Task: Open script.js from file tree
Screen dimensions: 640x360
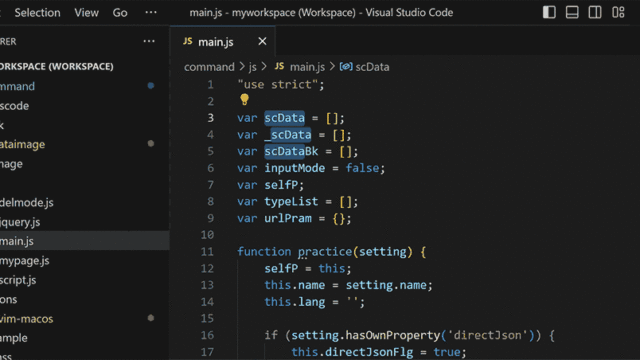Action: pyautogui.click(x=18, y=280)
